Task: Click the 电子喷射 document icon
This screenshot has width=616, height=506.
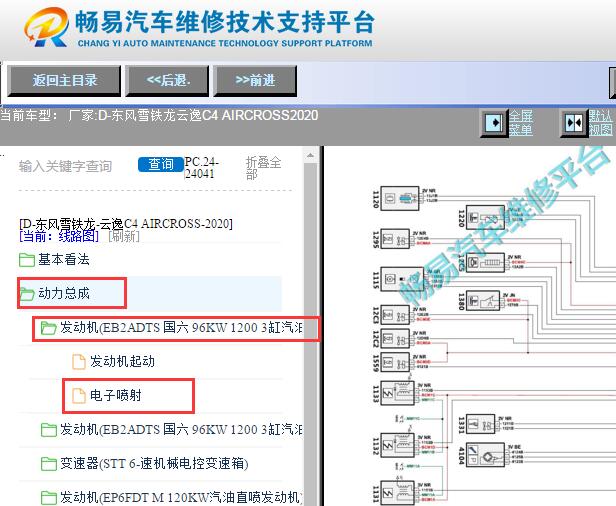Action: [x=79, y=395]
